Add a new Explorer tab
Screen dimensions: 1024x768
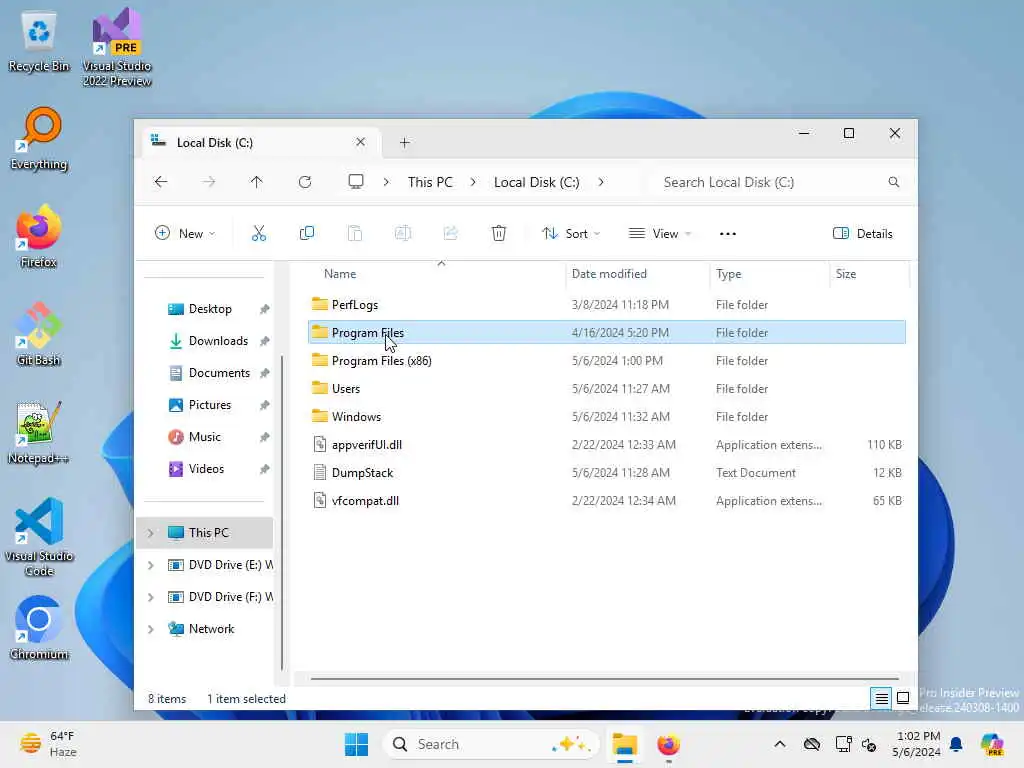coord(404,142)
